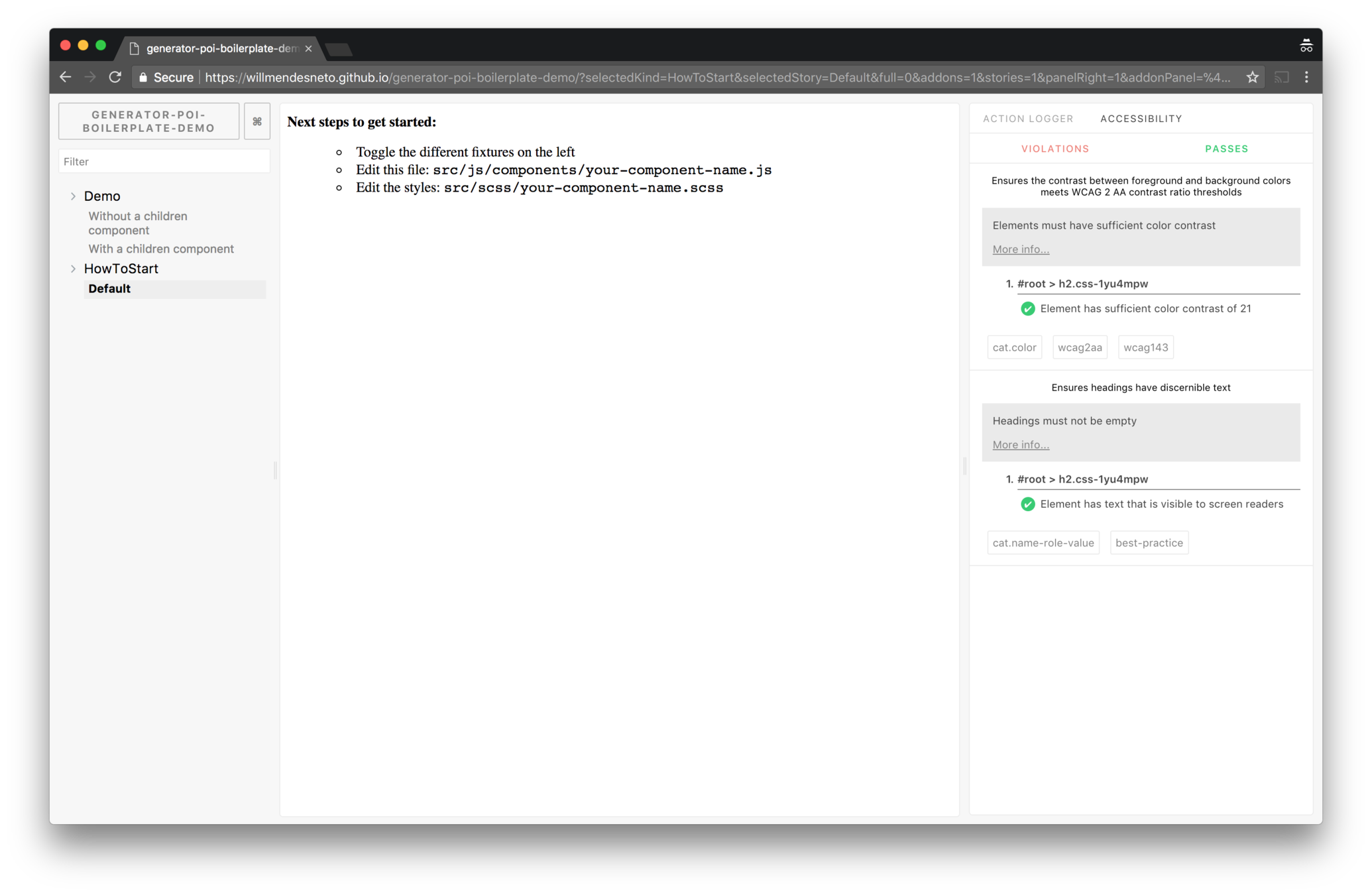Show the Passes list

1226,149
